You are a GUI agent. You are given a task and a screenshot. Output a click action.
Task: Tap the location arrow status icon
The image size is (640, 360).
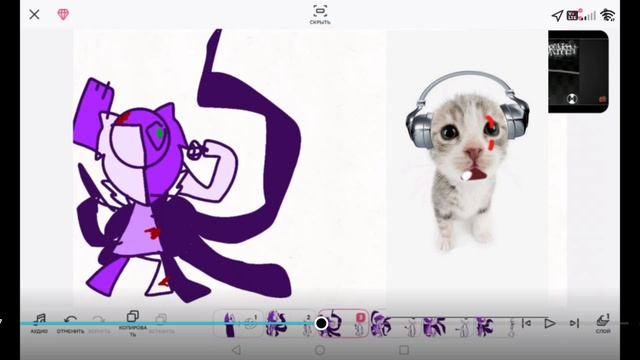[557, 16]
